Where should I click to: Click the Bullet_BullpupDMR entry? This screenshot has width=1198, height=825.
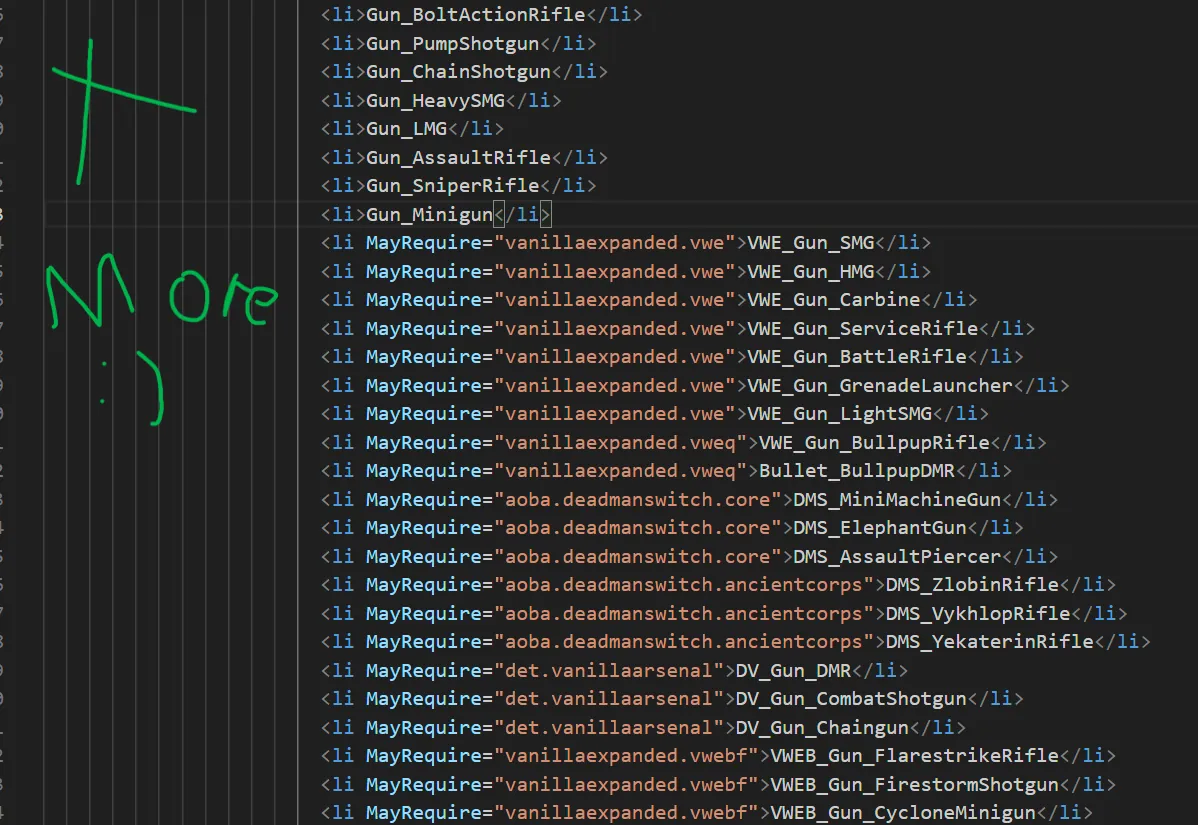(x=857, y=471)
